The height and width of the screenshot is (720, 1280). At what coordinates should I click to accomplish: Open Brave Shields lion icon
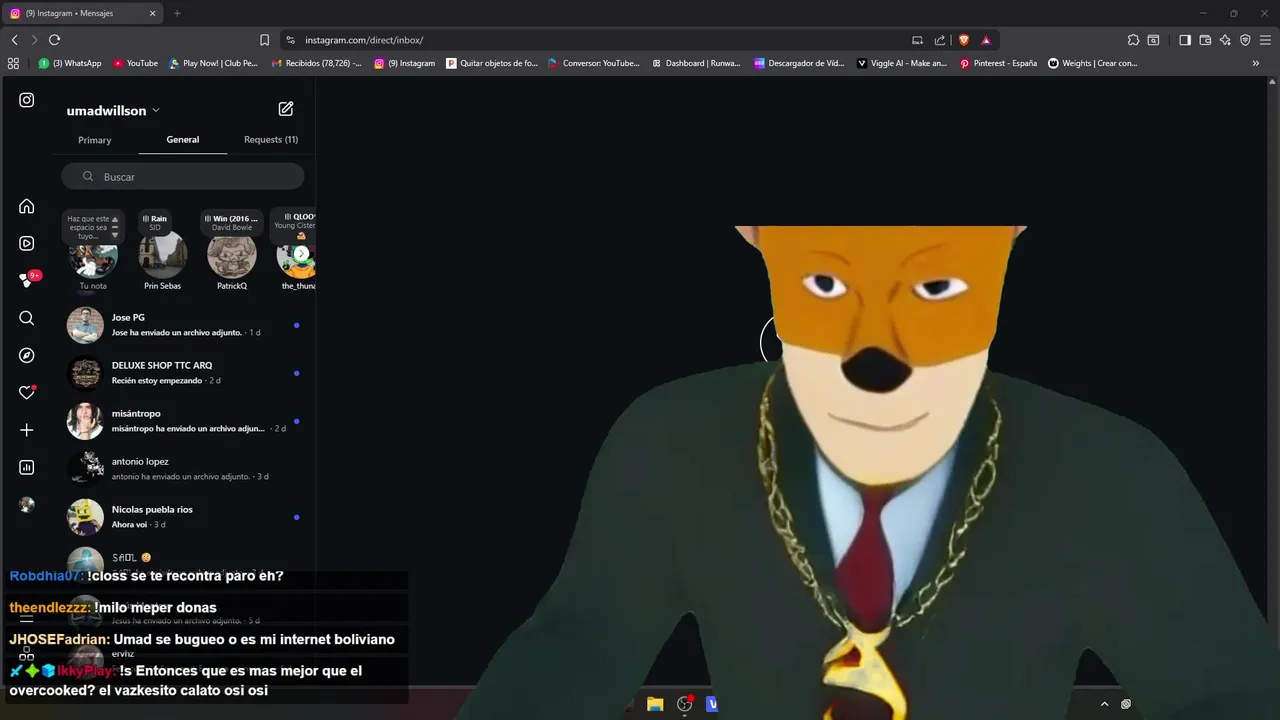(x=964, y=40)
